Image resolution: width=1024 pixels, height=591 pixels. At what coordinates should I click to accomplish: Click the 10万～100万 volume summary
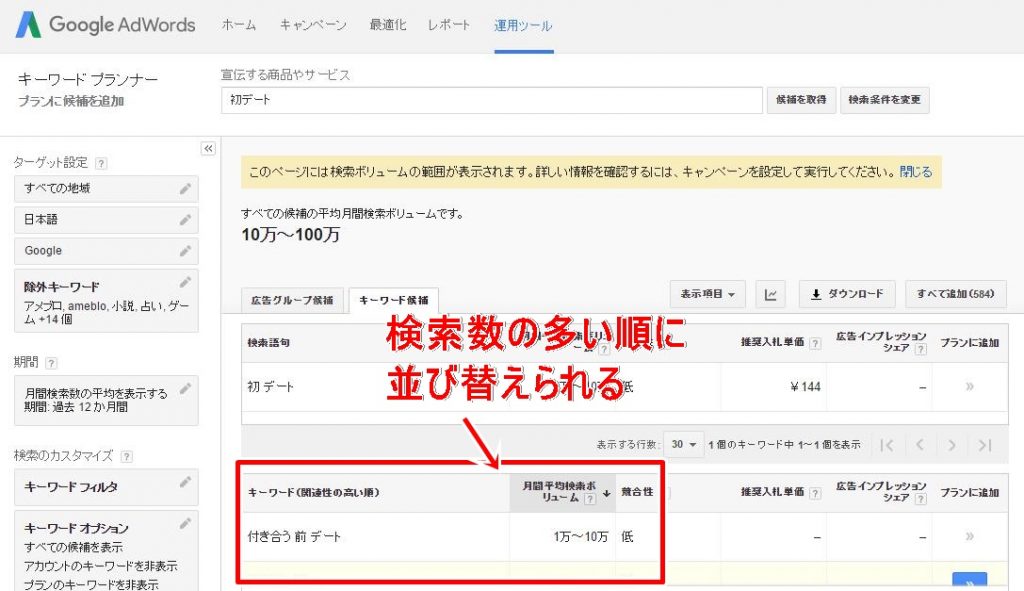click(291, 234)
